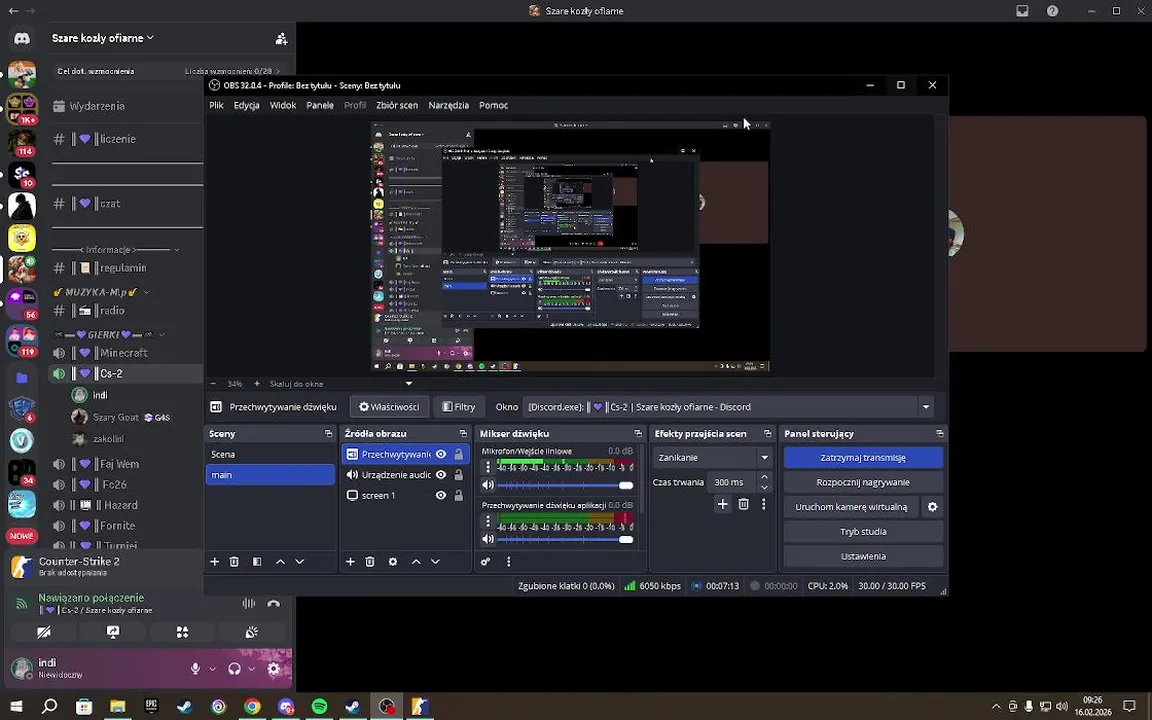Move source down in Źródła obrazu
1152x720 pixels.
click(x=435, y=561)
